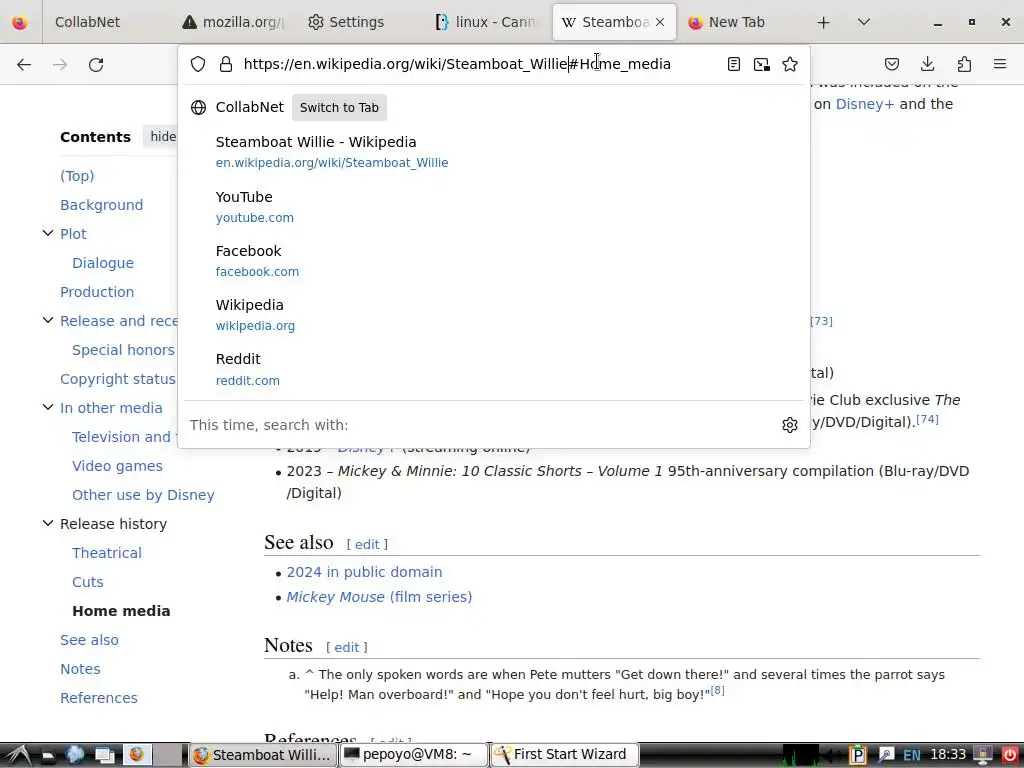Click the Firefox launcher in the taskbar
The height and width of the screenshot is (768, 1024).
pyautogui.click(x=136, y=754)
